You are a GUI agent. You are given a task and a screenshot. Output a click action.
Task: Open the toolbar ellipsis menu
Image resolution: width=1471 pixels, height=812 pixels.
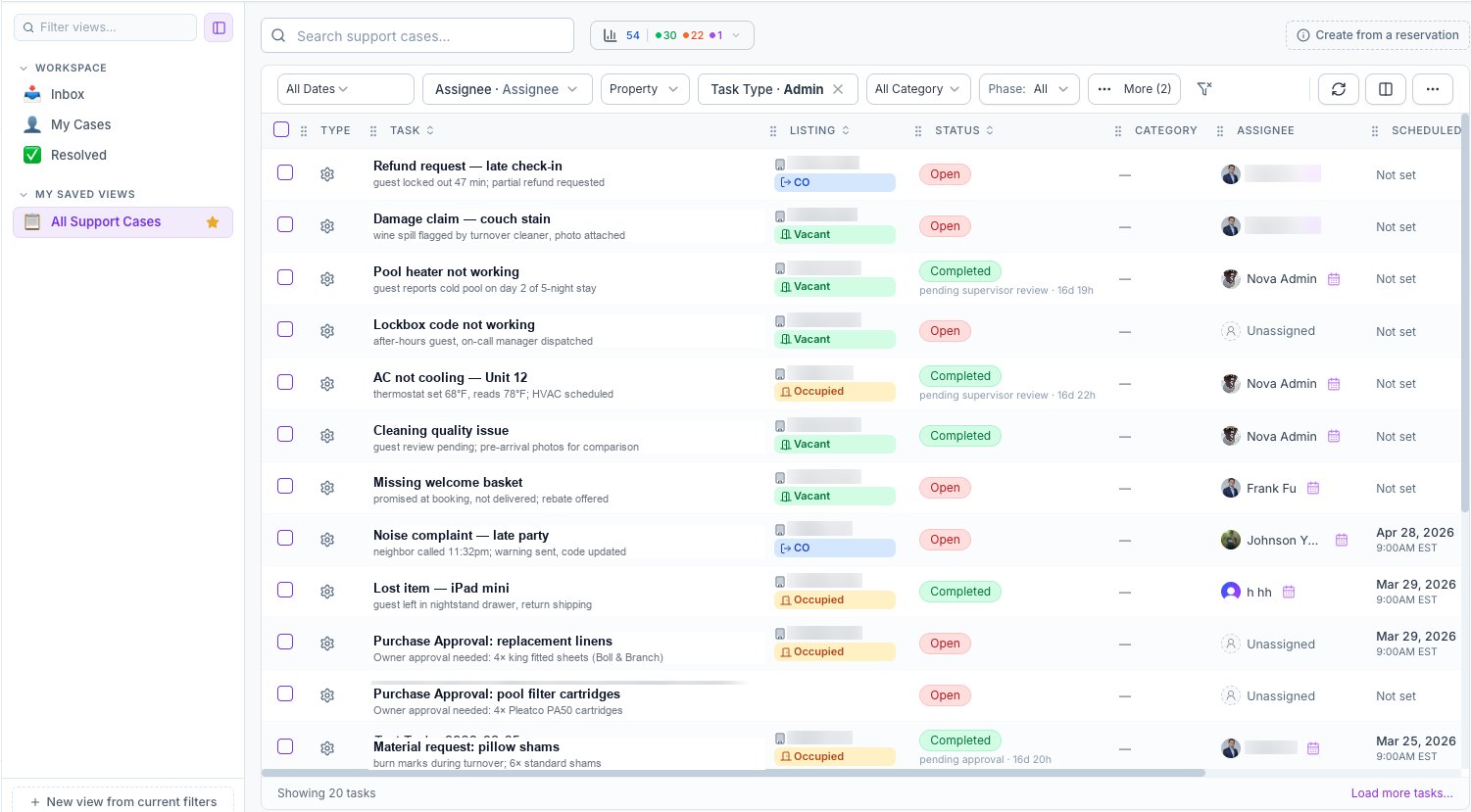1433,89
